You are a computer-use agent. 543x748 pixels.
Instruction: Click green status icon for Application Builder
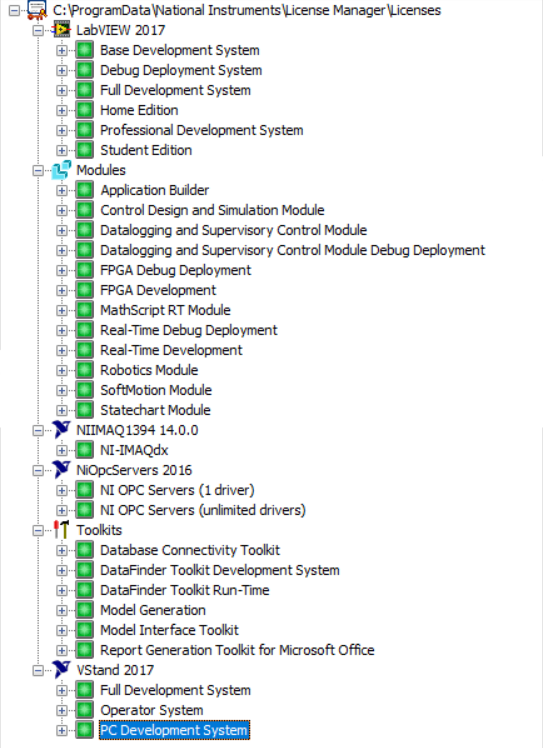(x=84, y=190)
